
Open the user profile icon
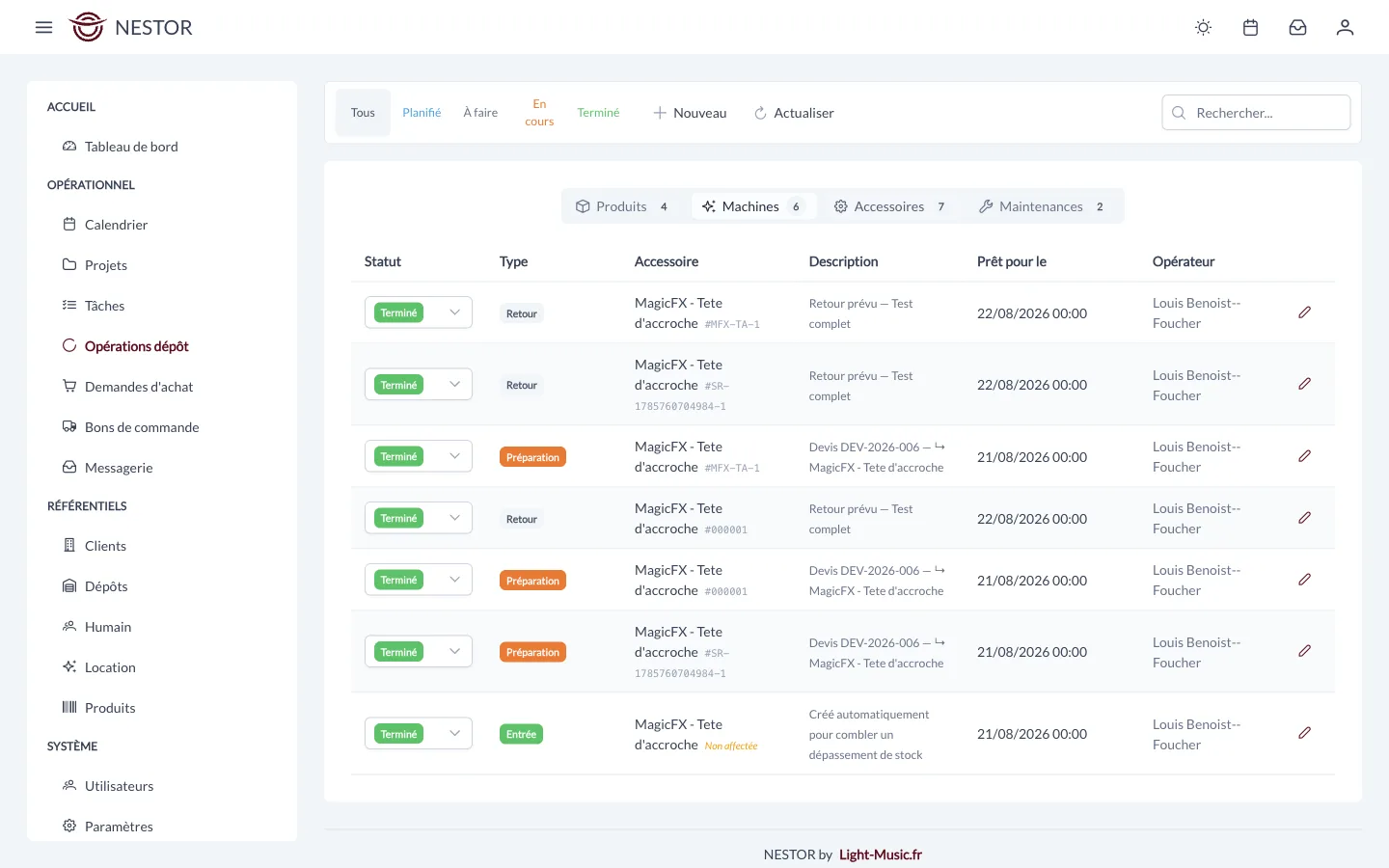tap(1345, 27)
